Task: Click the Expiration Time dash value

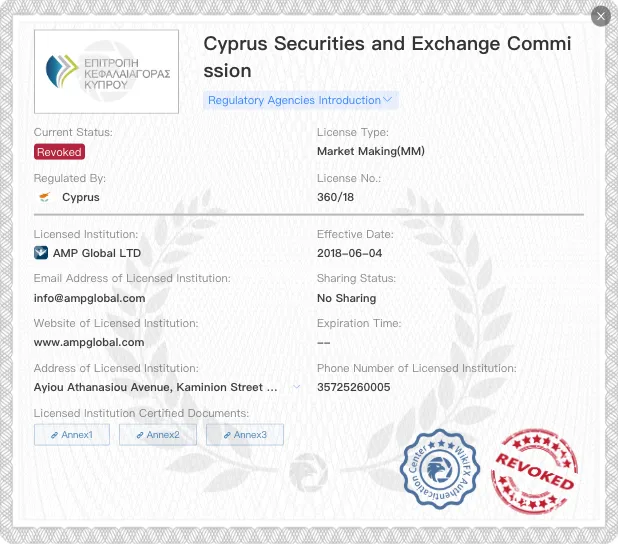Action: pyautogui.click(x=324, y=343)
